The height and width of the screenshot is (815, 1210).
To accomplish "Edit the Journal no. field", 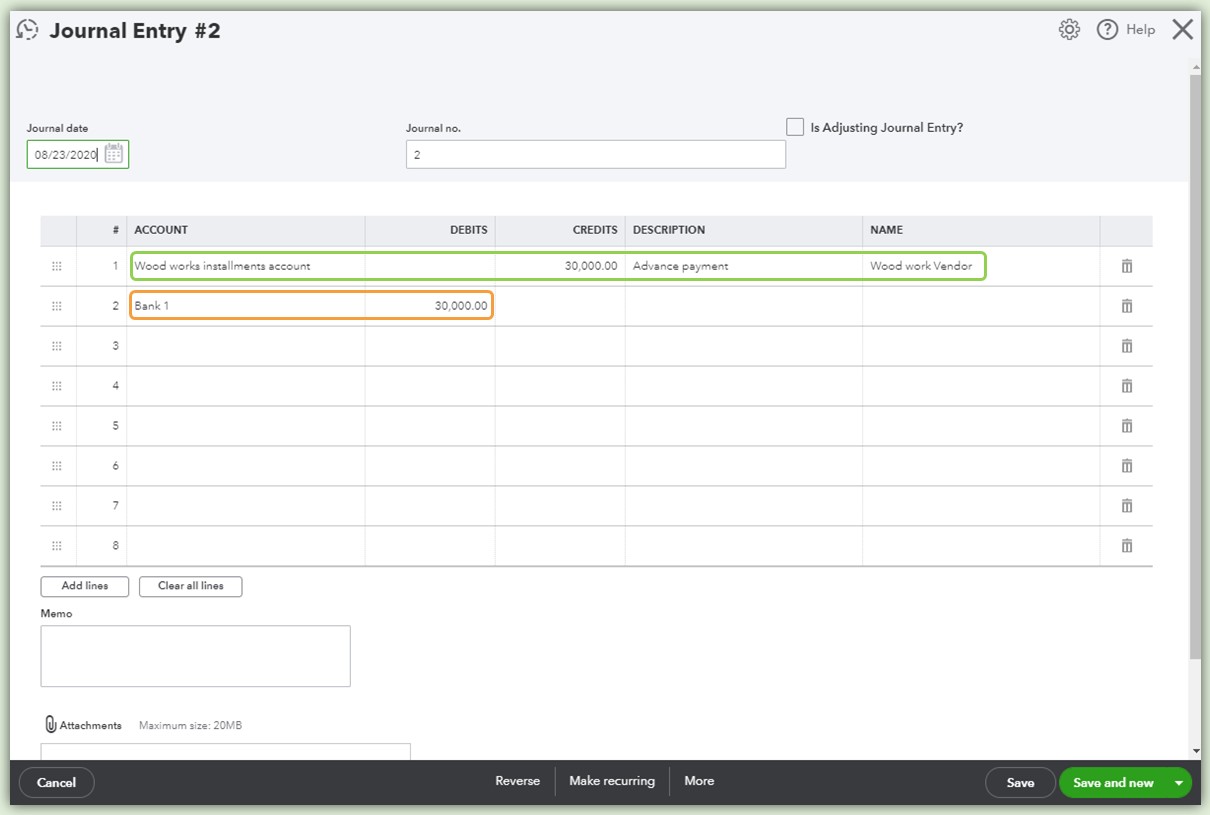I will [x=596, y=155].
